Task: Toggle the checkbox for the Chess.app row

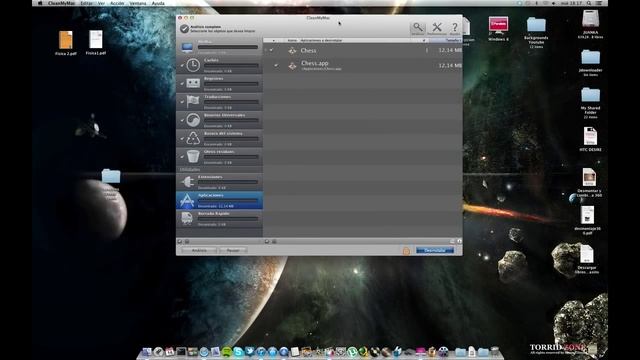Action: tap(276, 65)
